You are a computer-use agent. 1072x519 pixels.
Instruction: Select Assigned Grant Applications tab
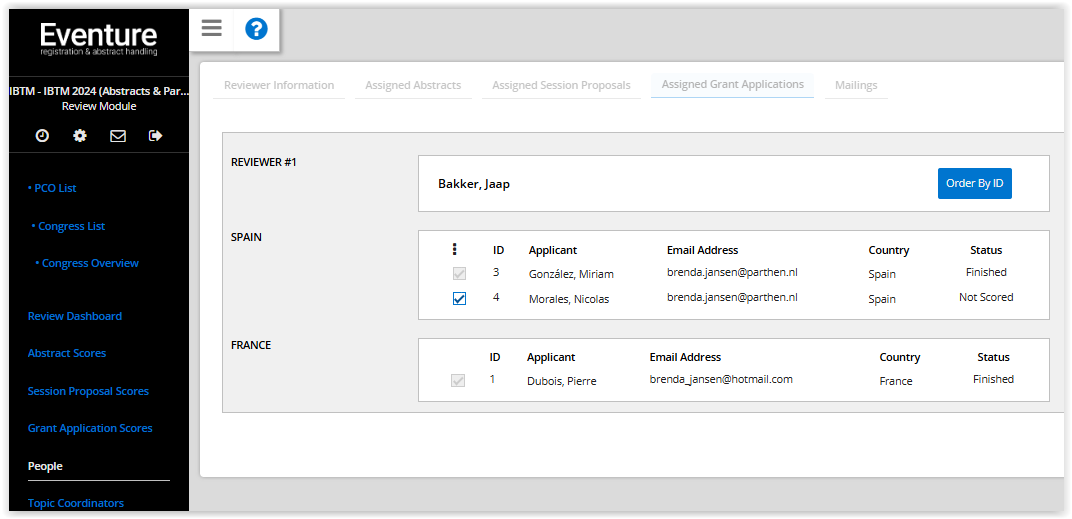732,85
